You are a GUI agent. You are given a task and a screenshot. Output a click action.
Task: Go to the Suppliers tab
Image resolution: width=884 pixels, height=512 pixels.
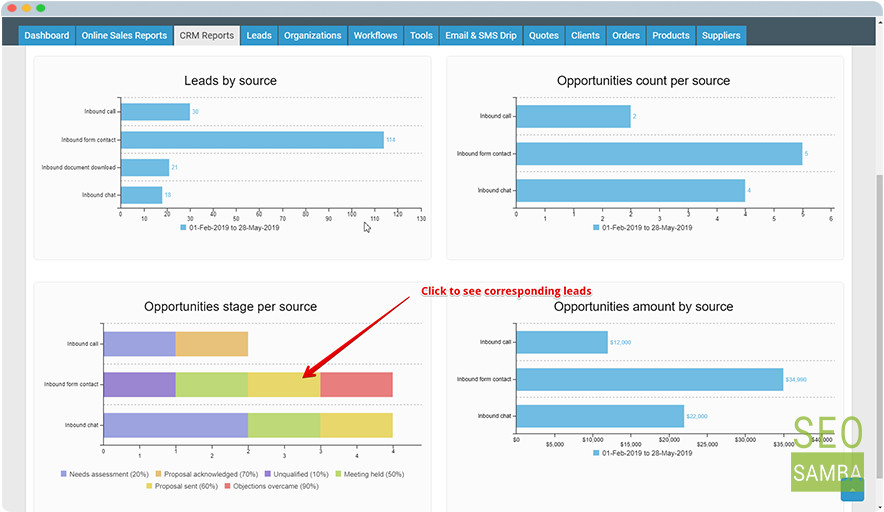click(x=721, y=36)
